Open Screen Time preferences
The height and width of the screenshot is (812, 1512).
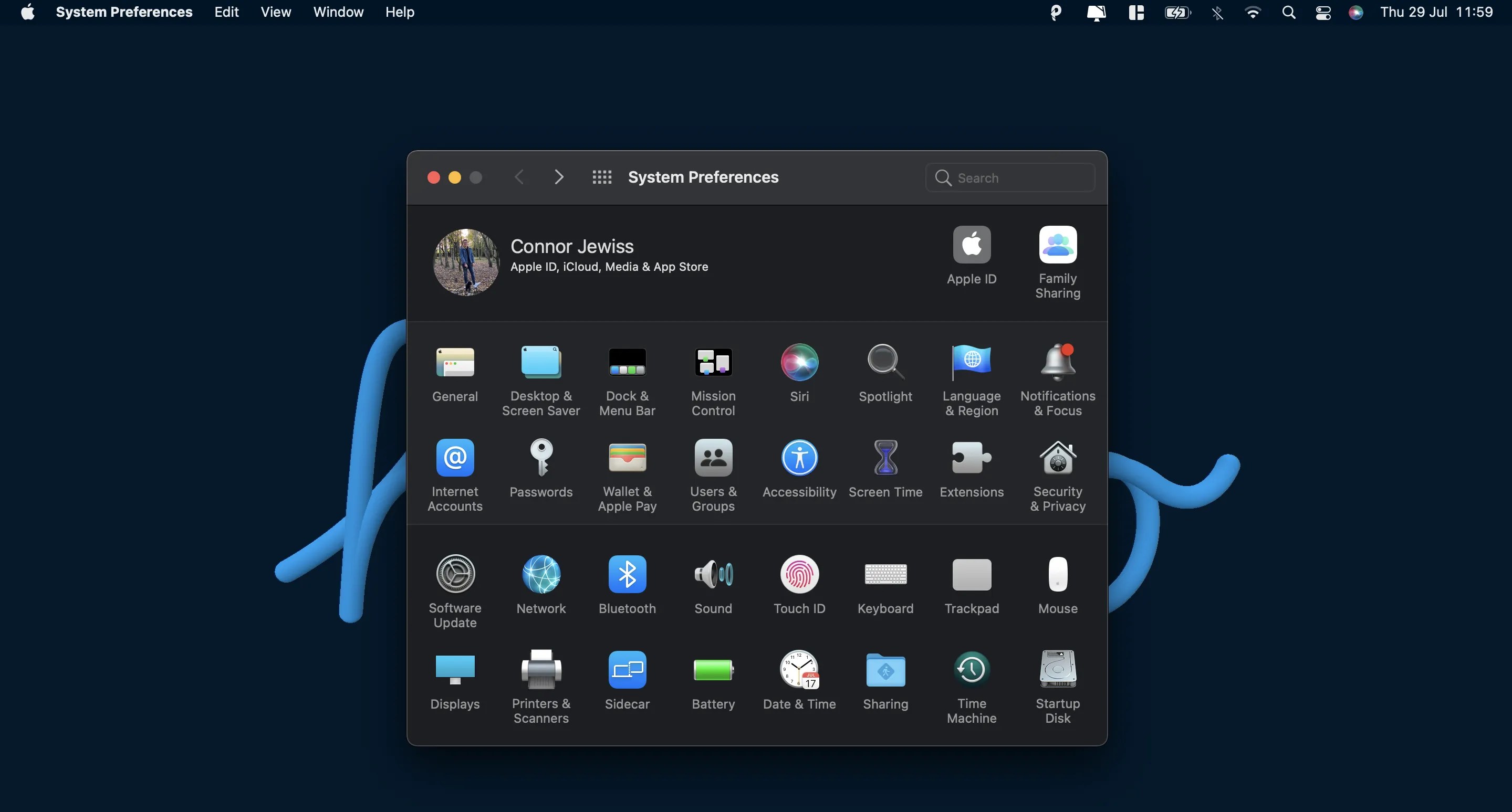pos(885,469)
